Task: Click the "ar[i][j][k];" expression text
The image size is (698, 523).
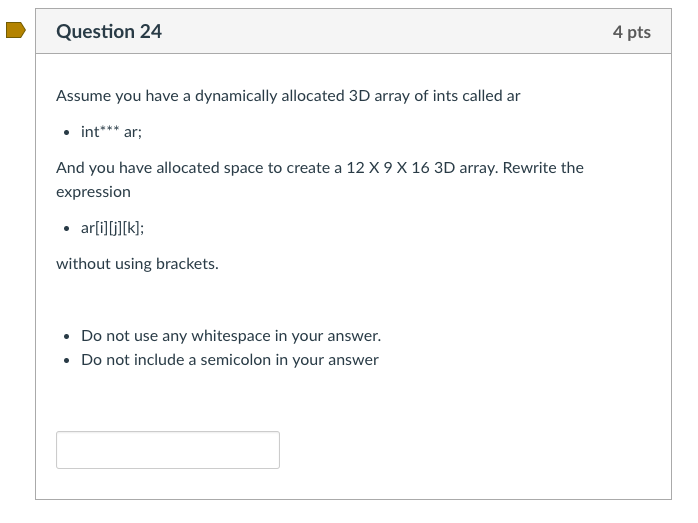Action: pyautogui.click(x=112, y=227)
